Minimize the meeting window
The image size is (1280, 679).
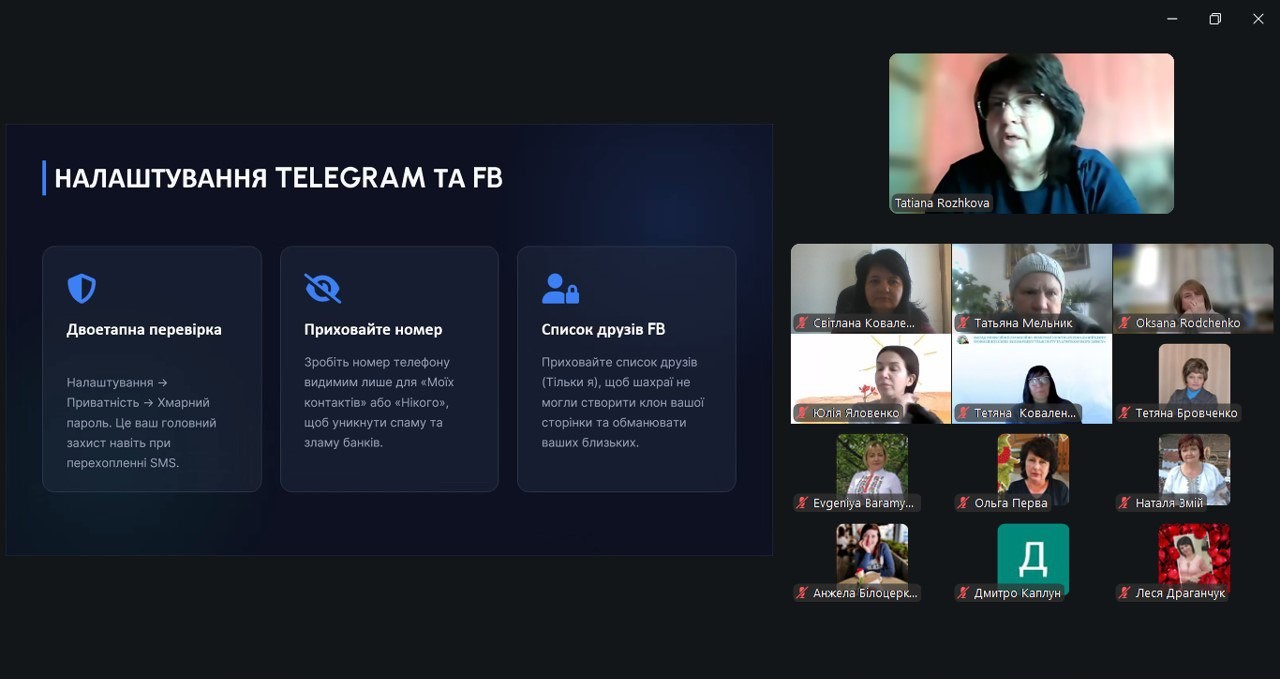[x=1172, y=19]
